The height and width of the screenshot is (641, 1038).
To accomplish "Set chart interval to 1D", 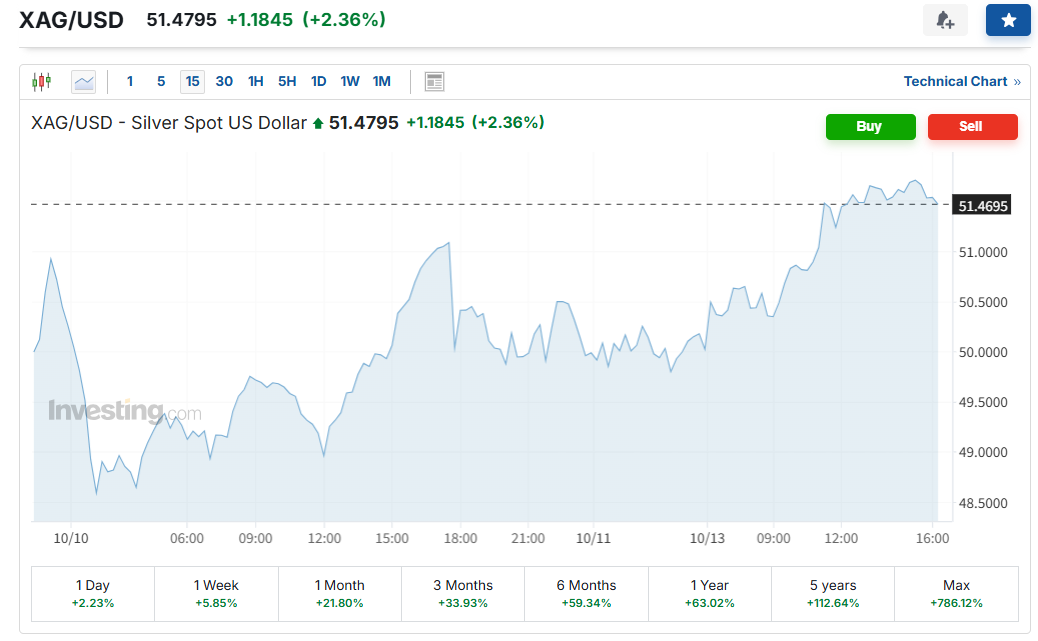I will pyautogui.click(x=318, y=82).
